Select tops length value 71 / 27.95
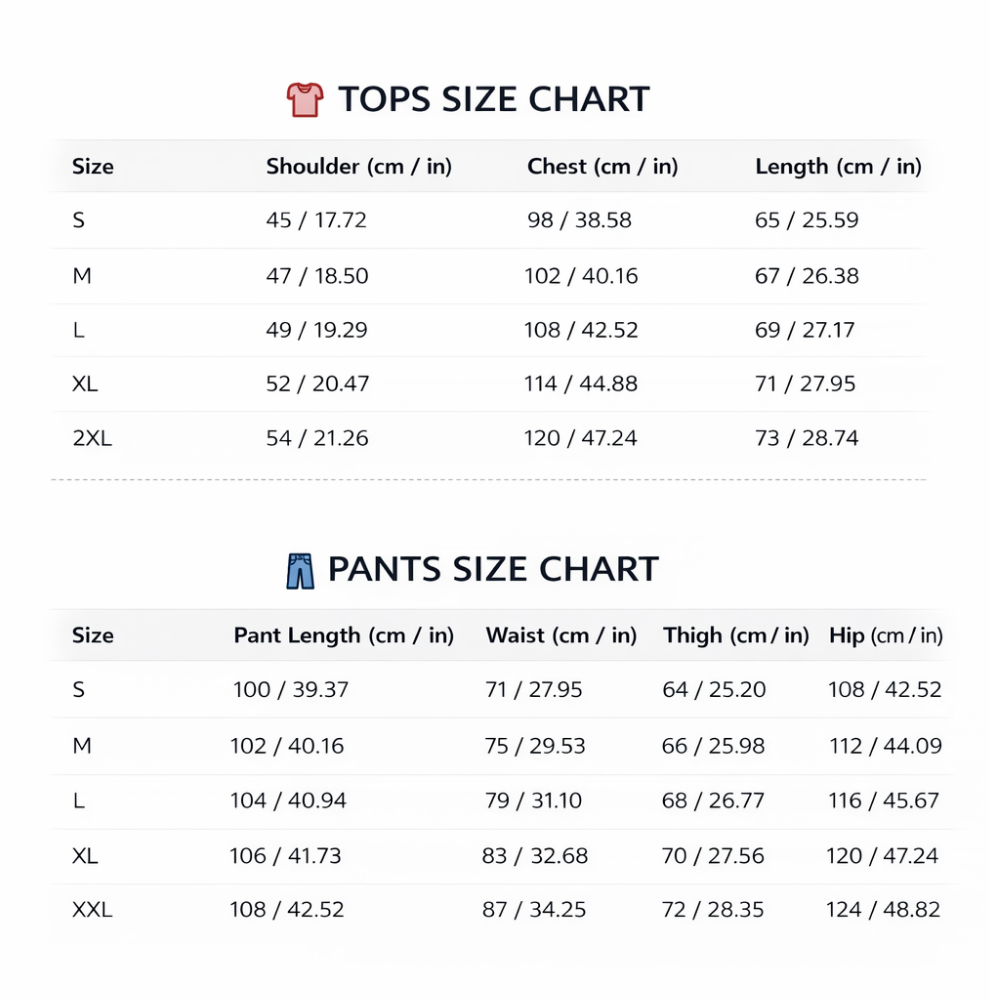This screenshot has height=1000, width=1000. point(805,384)
